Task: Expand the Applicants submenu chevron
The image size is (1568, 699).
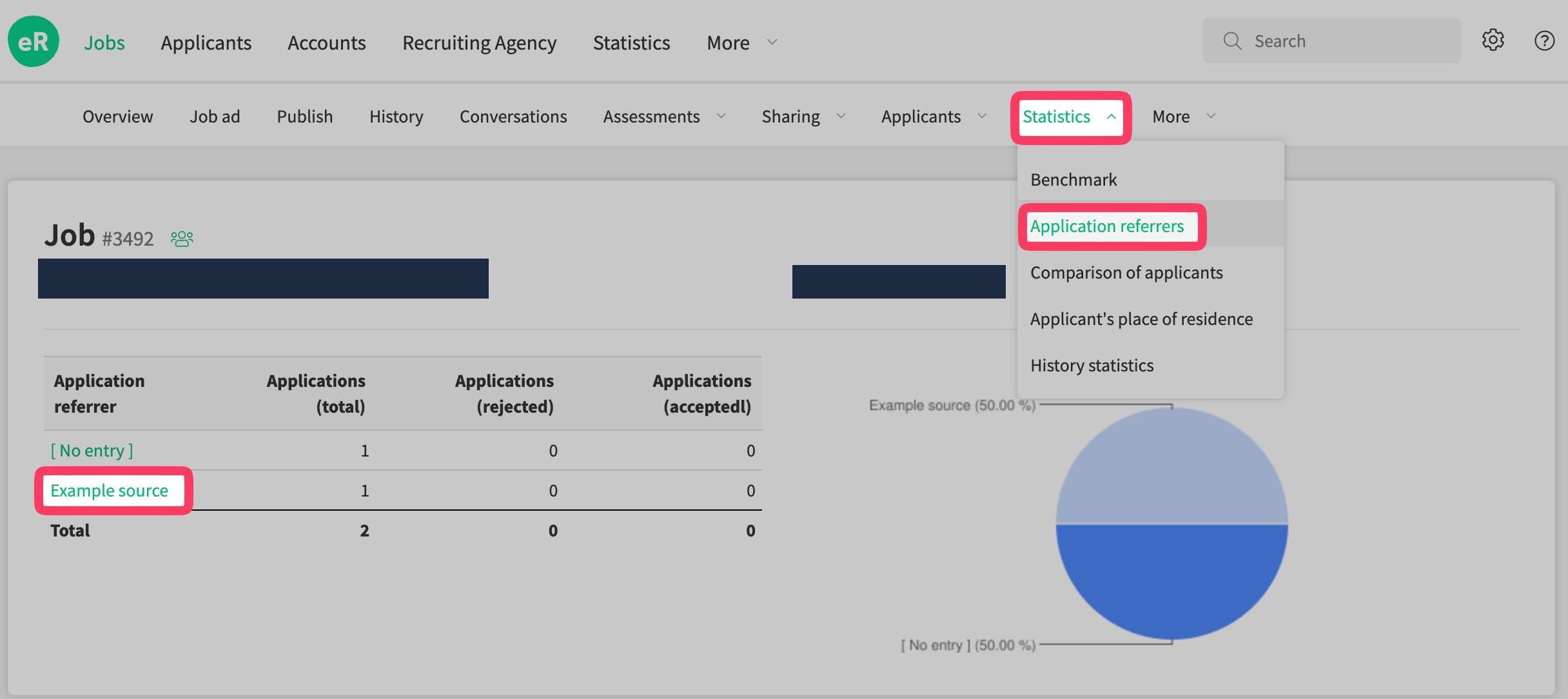Action: coord(982,117)
